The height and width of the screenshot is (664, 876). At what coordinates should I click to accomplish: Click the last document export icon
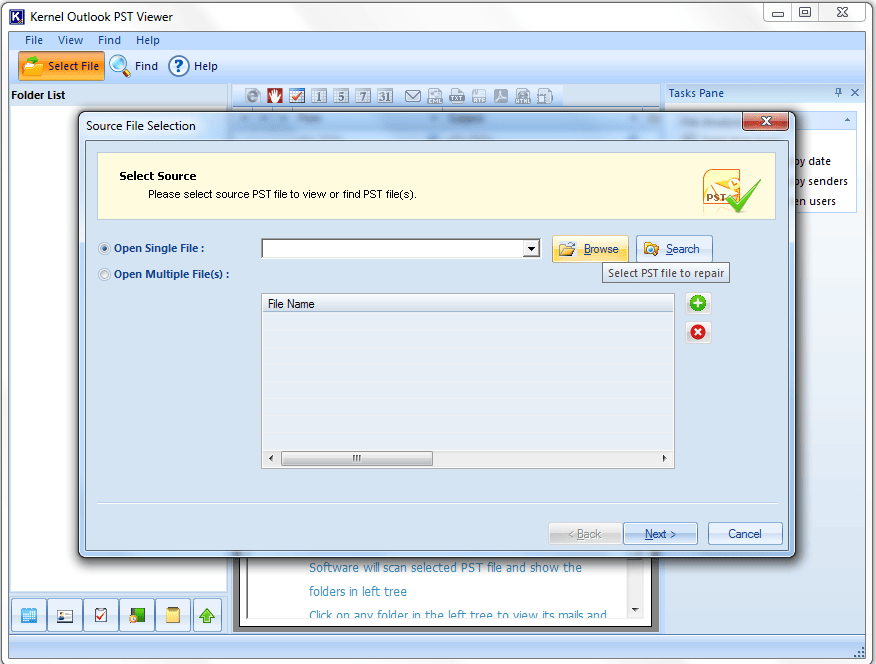pos(545,96)
